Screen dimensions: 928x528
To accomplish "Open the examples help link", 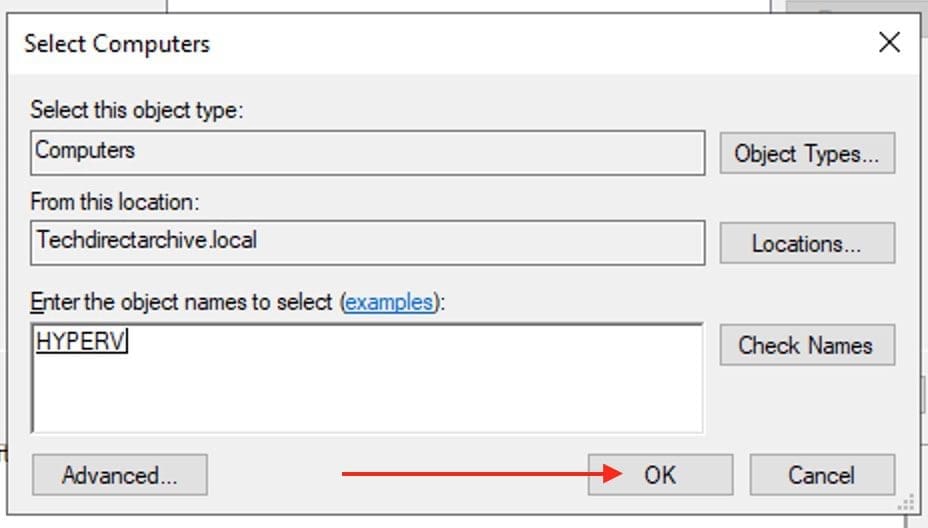I will coord(389,302).
